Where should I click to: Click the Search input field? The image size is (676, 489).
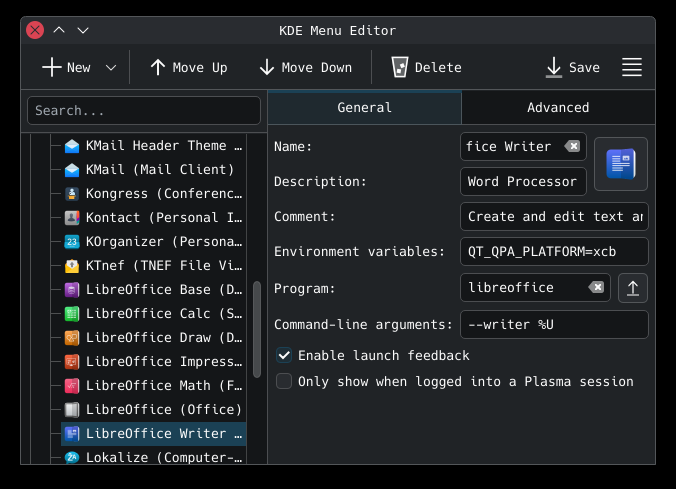[x=144, y=111]
